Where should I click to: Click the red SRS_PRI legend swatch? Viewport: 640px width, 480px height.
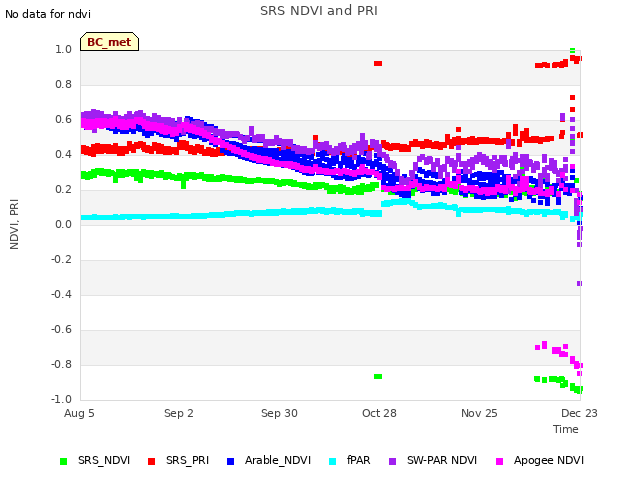(x=151, y=461)
